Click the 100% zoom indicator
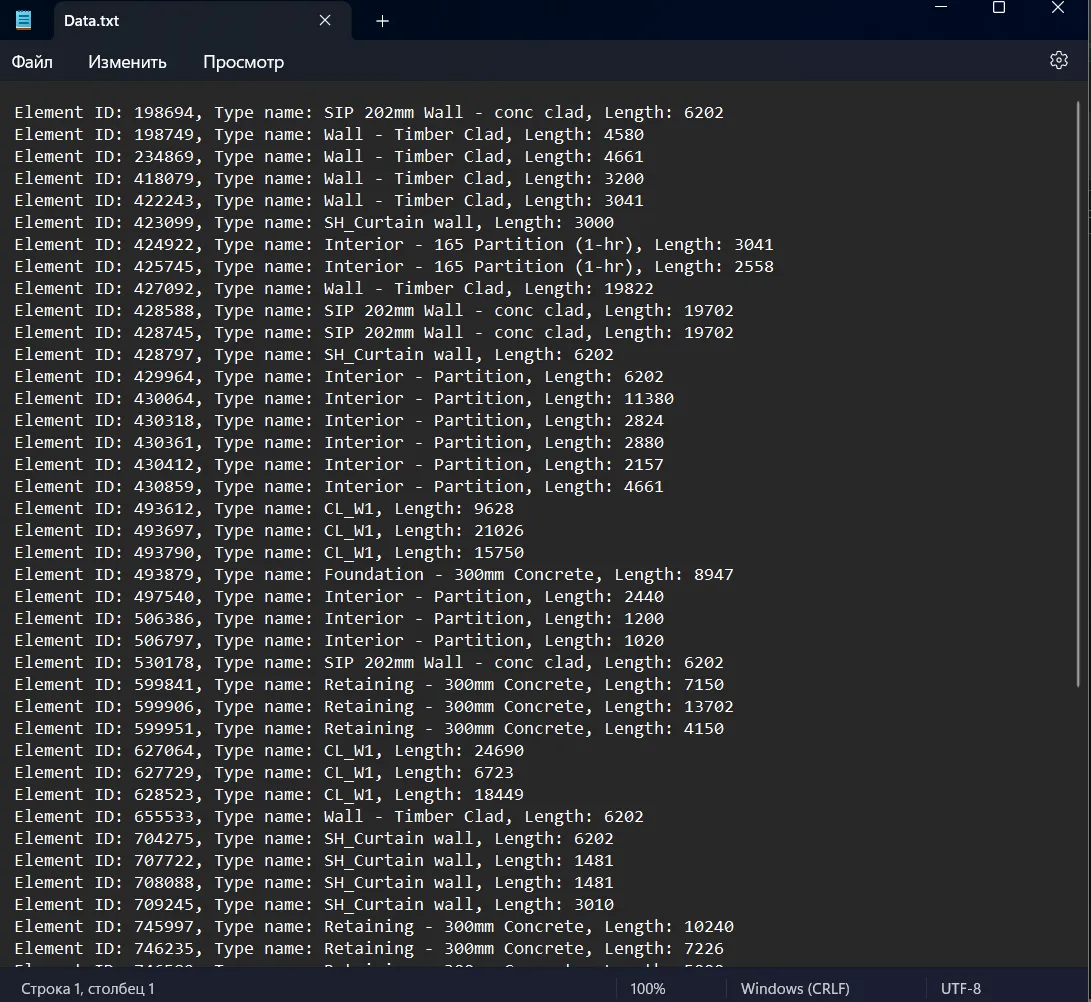 tap(647, 988)
